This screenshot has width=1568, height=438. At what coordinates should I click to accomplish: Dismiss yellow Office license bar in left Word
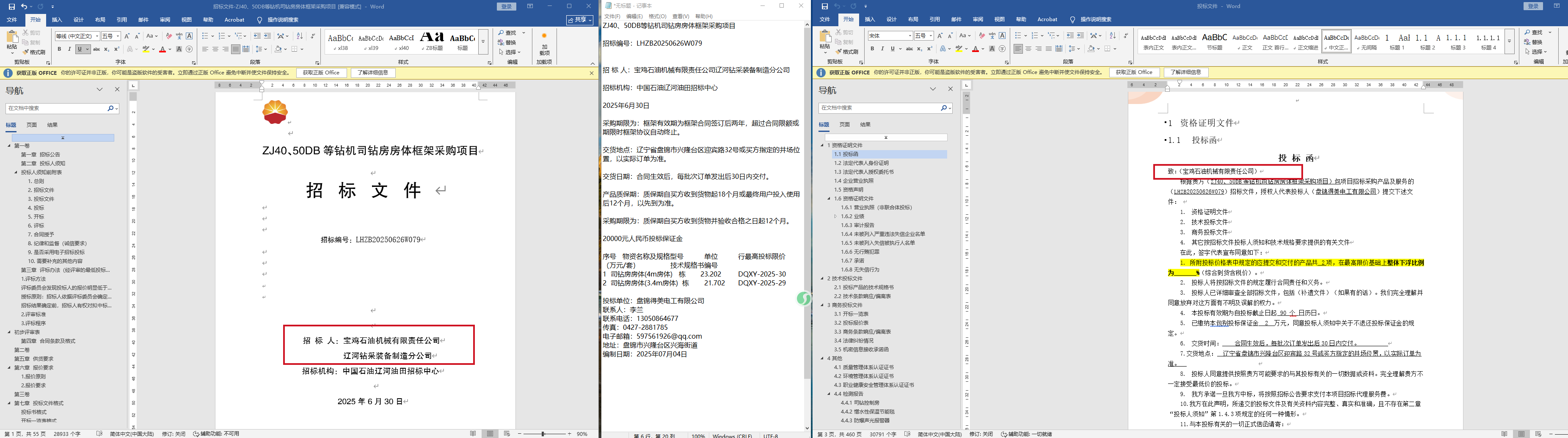pos(592,73)
